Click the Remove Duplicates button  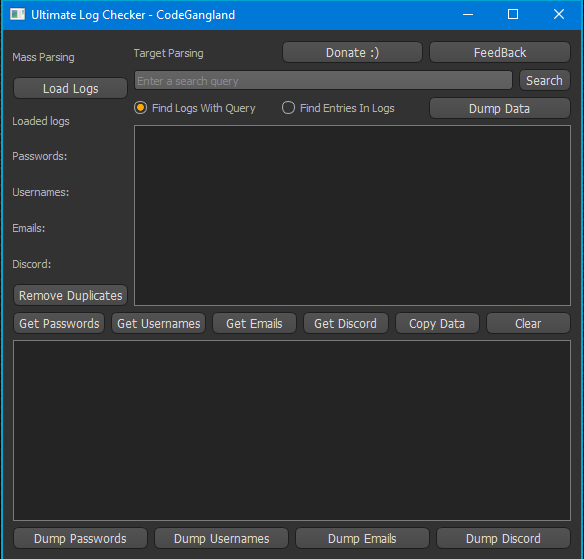click(70, 295)
